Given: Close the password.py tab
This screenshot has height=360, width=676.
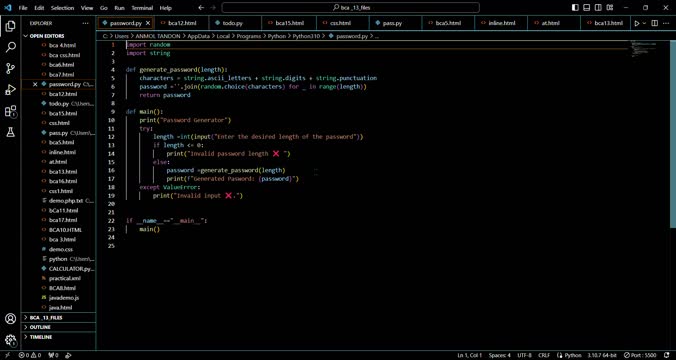Looking at the screenshot, I should click(x=148, y=23).
